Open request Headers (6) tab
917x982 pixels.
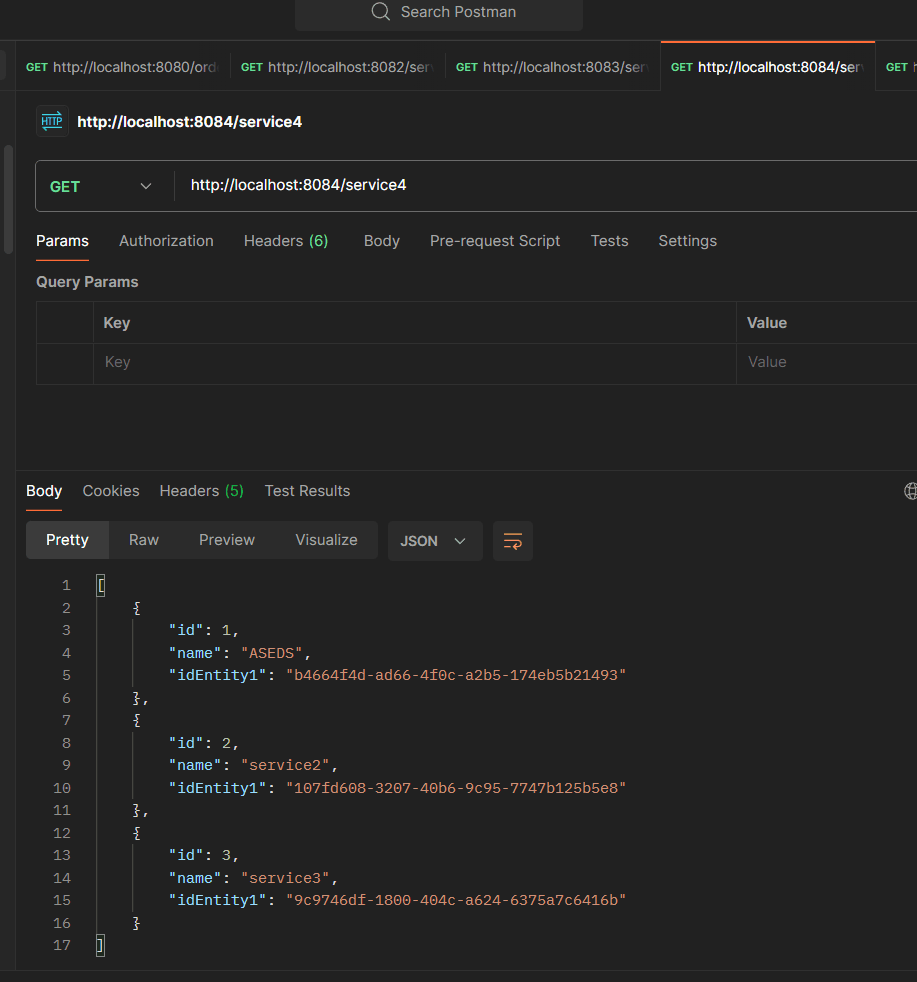[286, 241]
